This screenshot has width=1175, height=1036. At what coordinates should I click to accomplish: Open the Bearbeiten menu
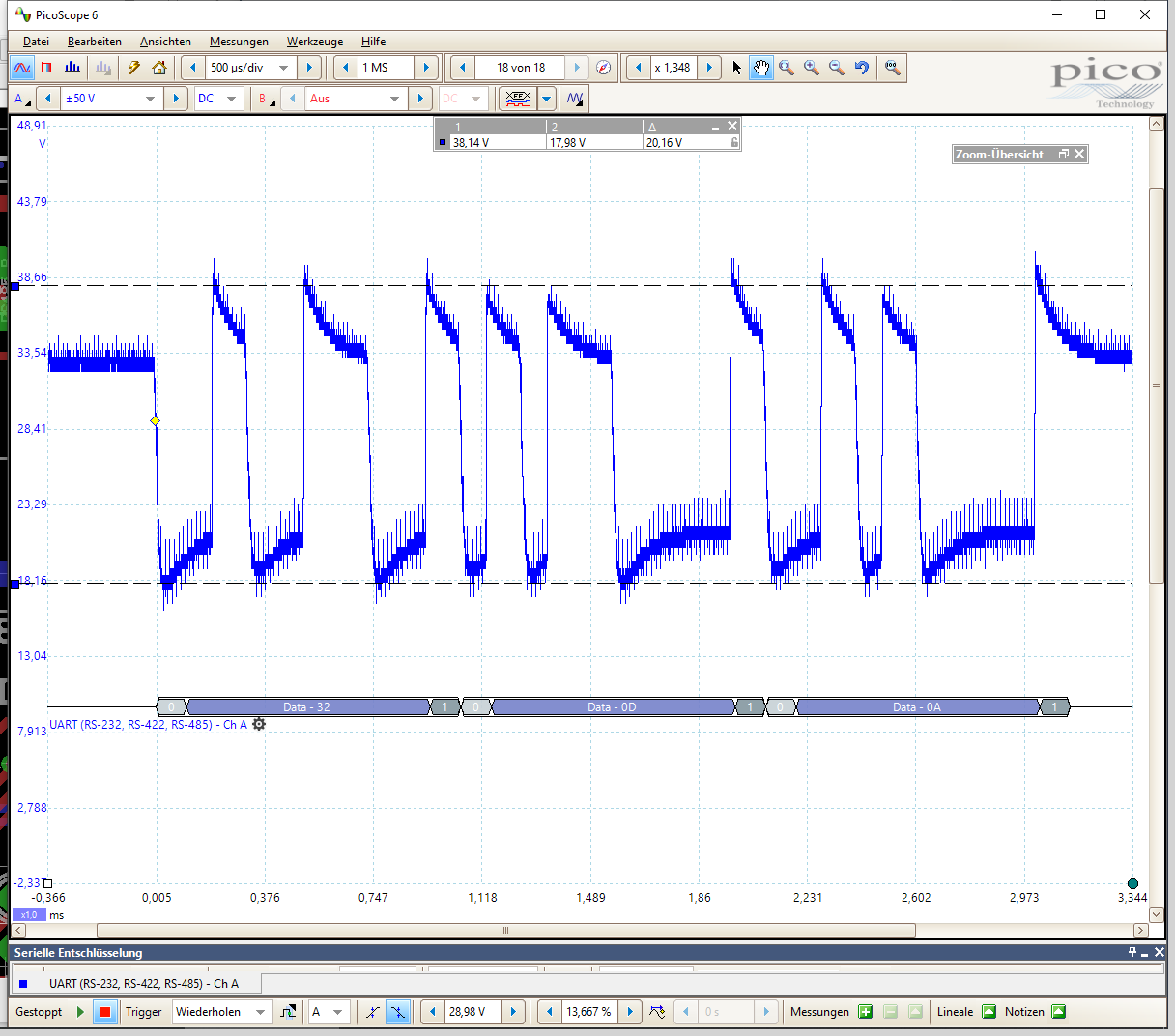[95, 42]
